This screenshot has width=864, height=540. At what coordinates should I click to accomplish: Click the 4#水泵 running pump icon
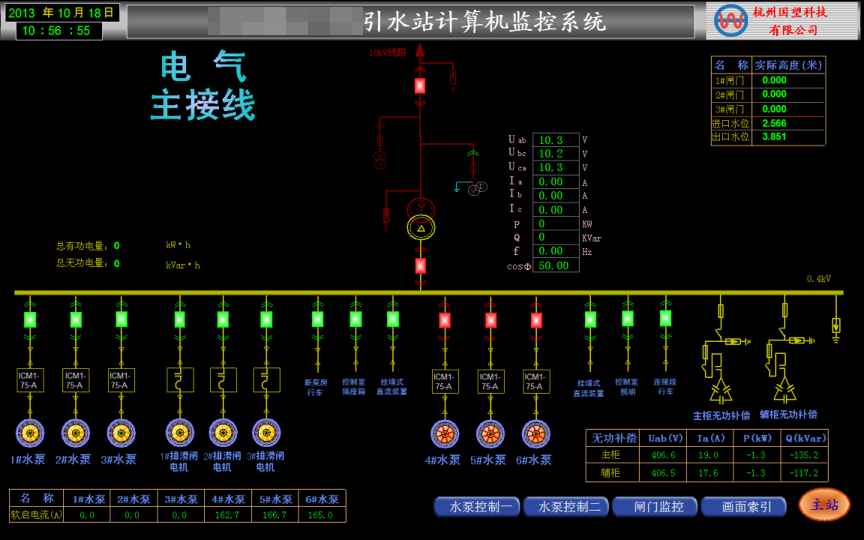(445, 434)
